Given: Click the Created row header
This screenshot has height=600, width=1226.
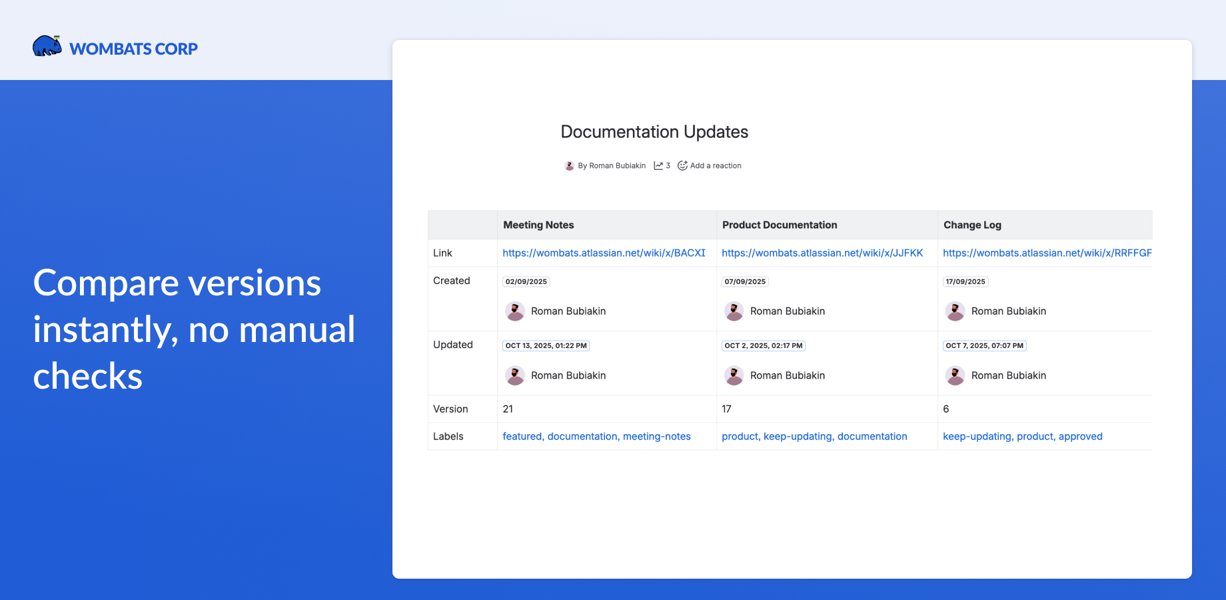Looking at the screenshot, I should coord(451,281).
